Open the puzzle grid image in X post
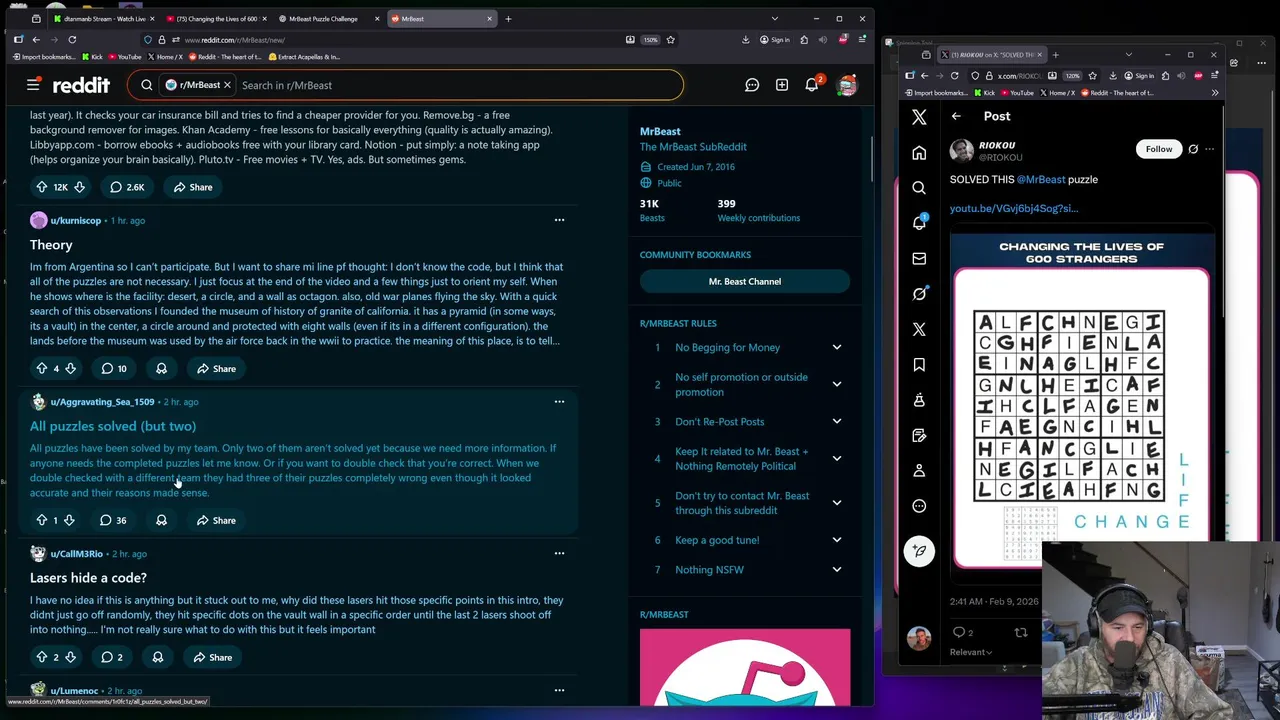This screenshot has width=1280, height=720. pos(1081,400)
